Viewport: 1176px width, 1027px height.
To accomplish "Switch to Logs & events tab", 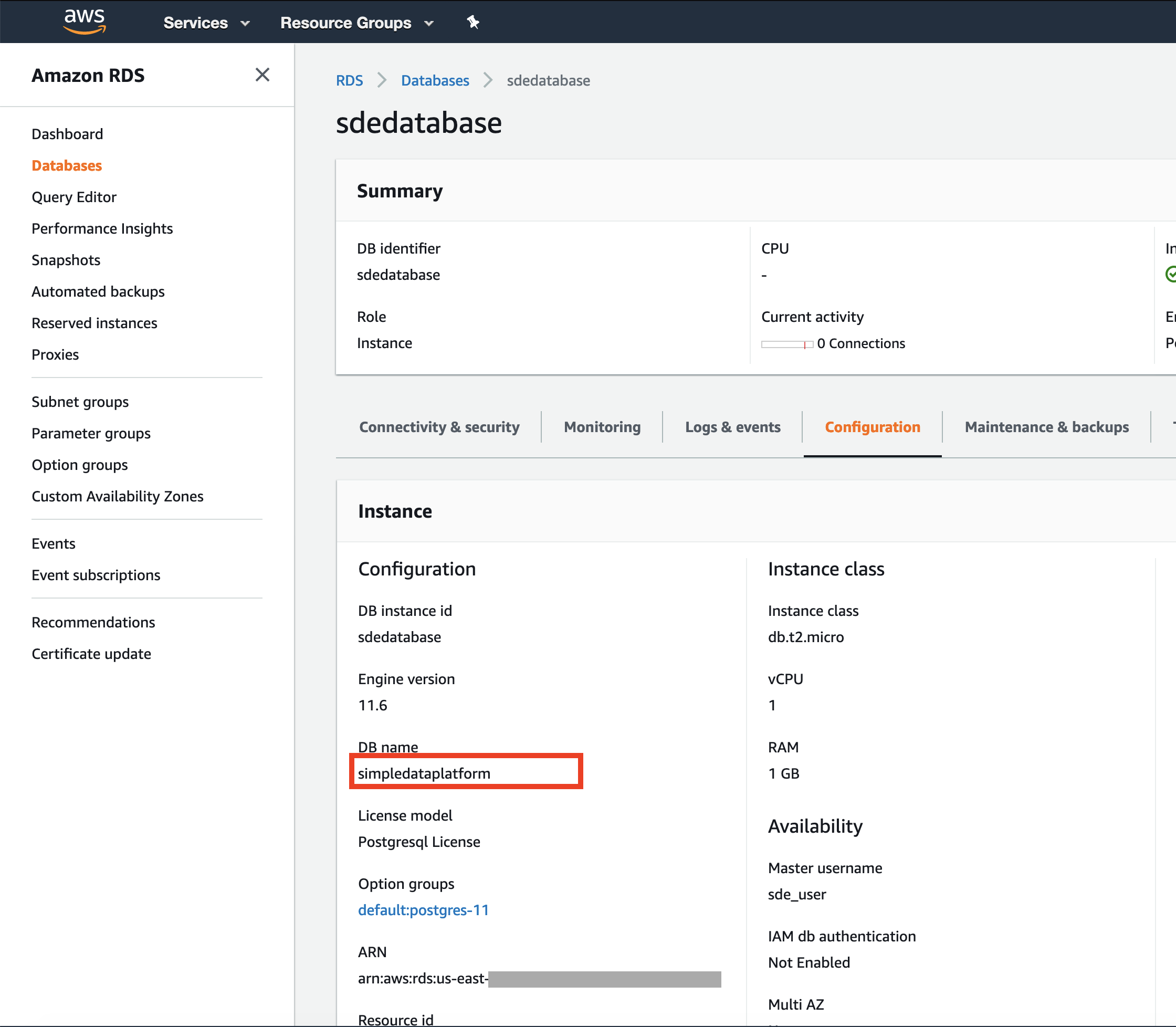I will 733,427.
